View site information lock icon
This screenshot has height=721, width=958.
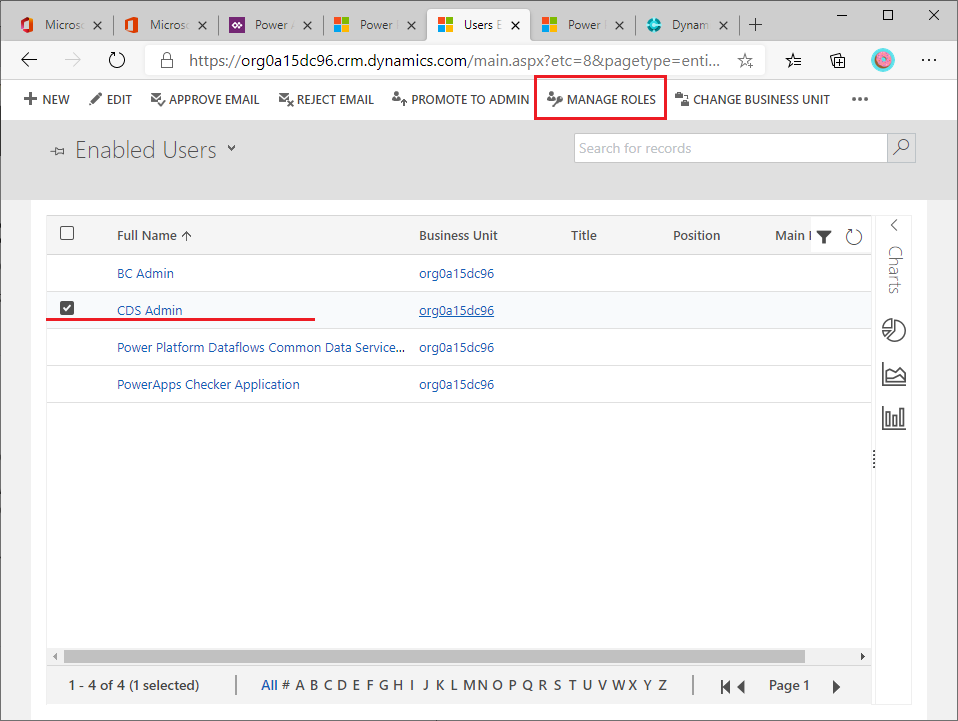pyautogui.click(x=167, y=60)
